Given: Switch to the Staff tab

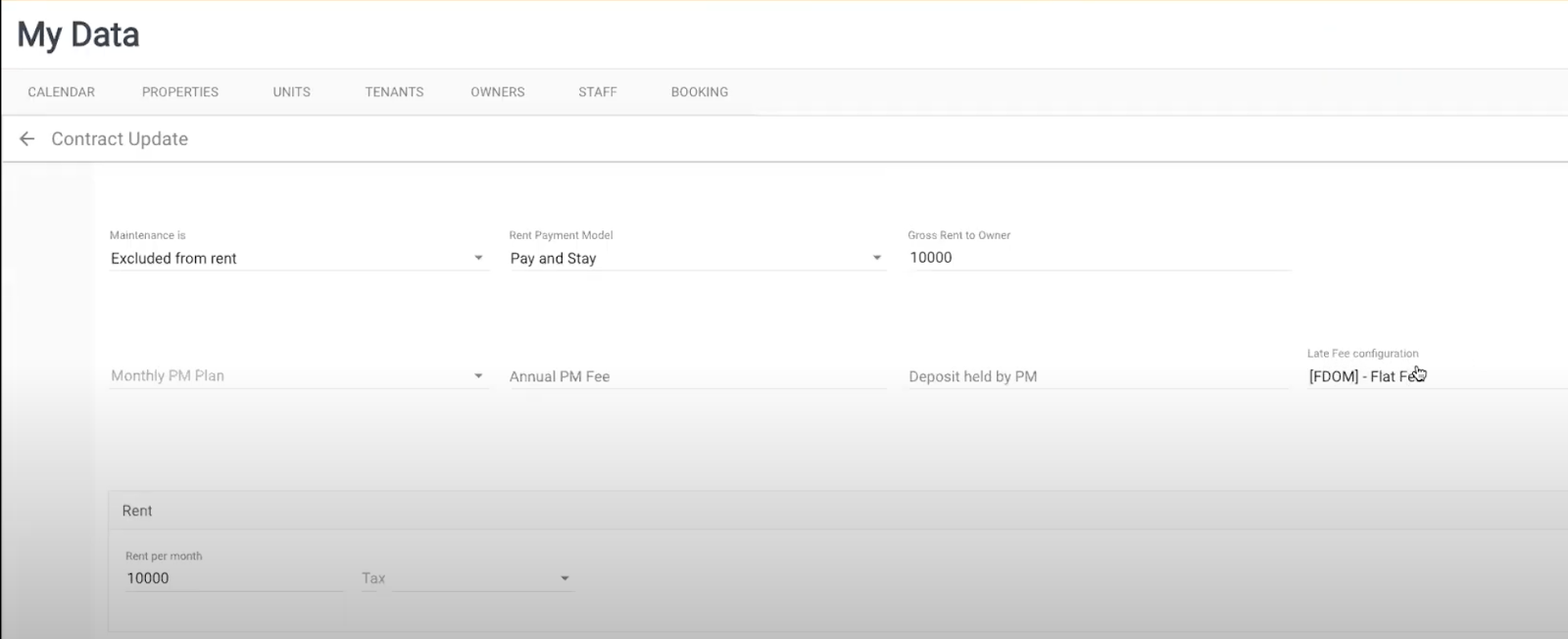Looking at the screenshot, I should pyautogui.click(x=597, y=92).
